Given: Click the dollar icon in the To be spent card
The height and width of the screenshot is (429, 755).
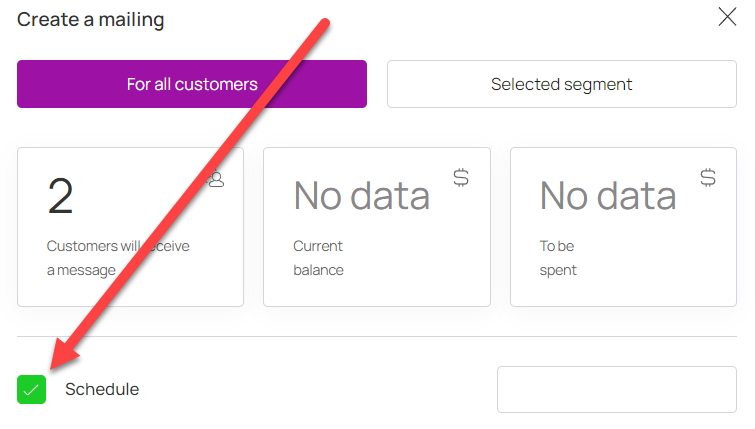Looking at the screenshot, I should (x=708, y=178).
